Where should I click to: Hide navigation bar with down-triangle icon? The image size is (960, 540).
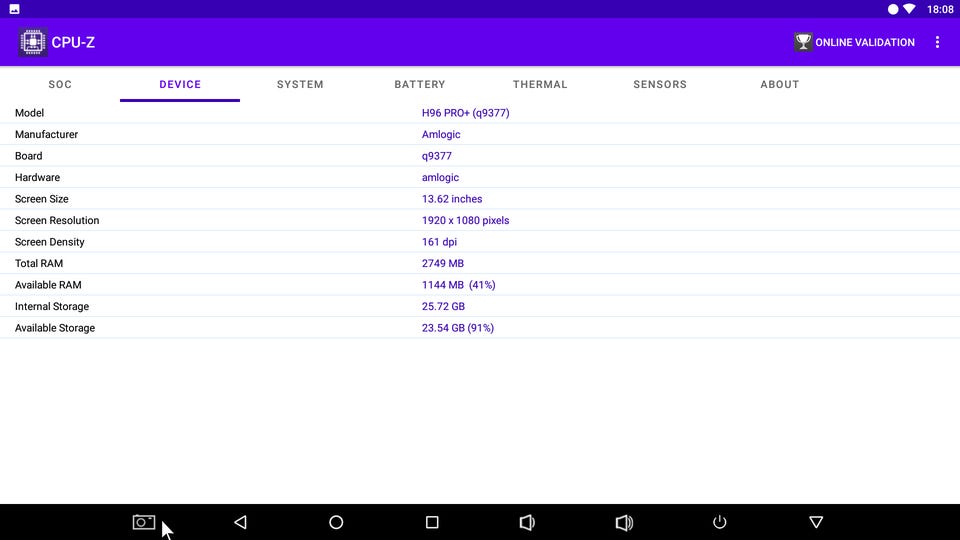coord(816,522)
